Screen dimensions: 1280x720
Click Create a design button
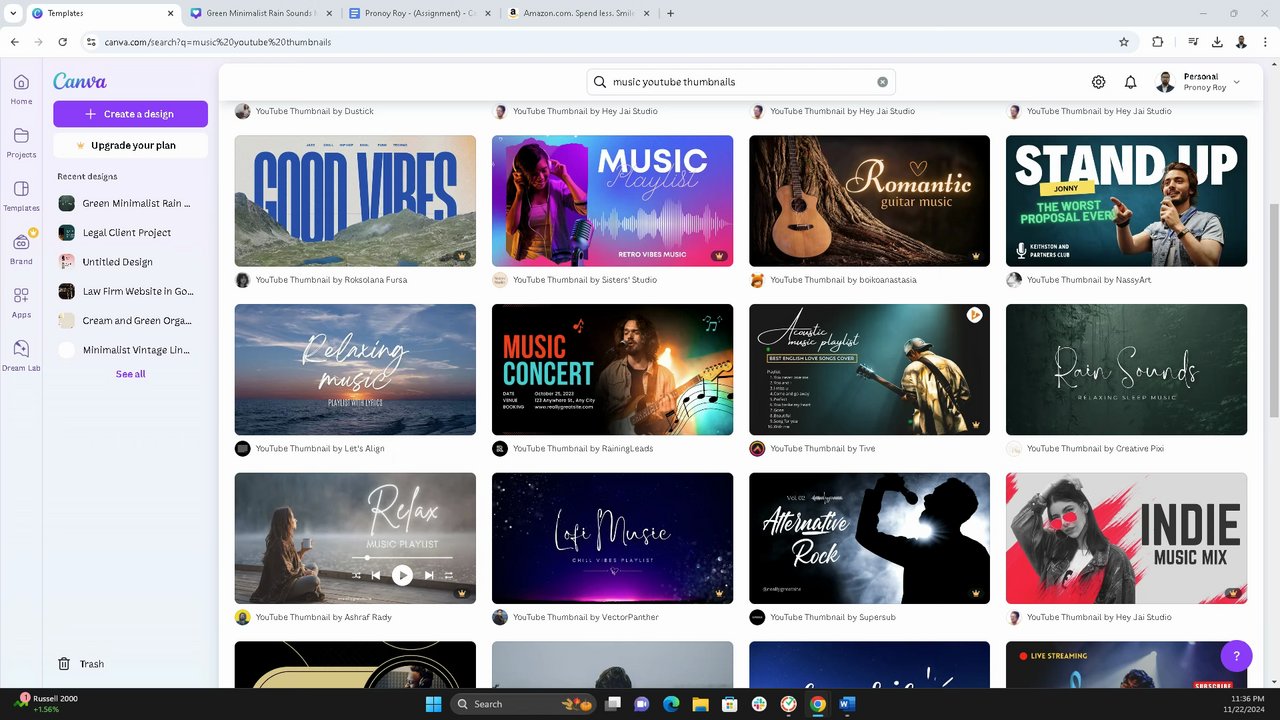(x=131, y=114)
